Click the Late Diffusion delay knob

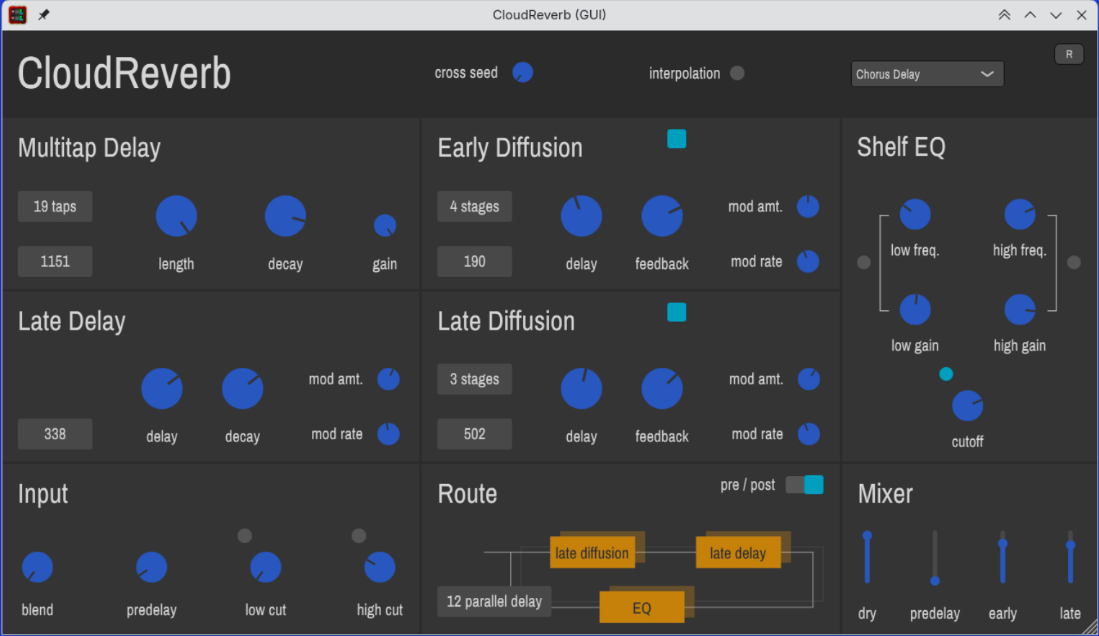[x=581, y=388]
